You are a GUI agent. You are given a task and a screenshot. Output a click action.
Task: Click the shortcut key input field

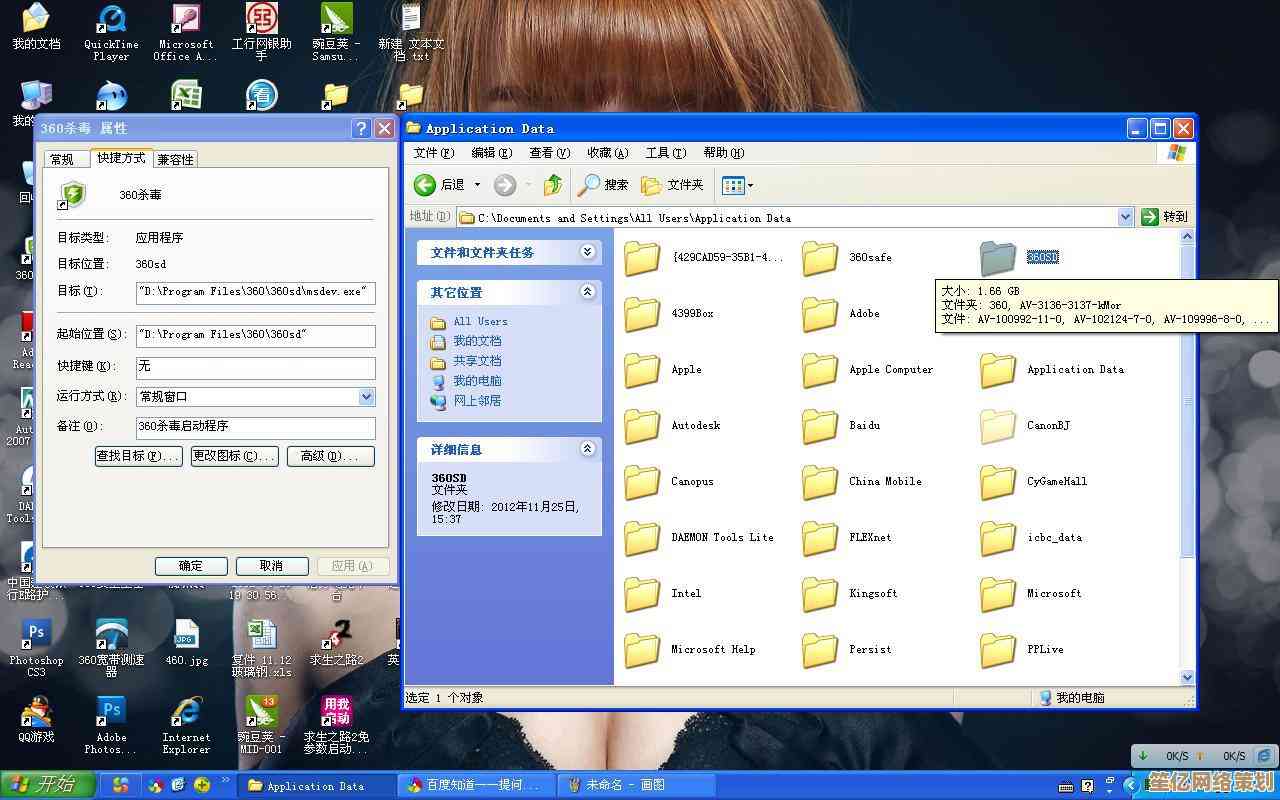255,367
